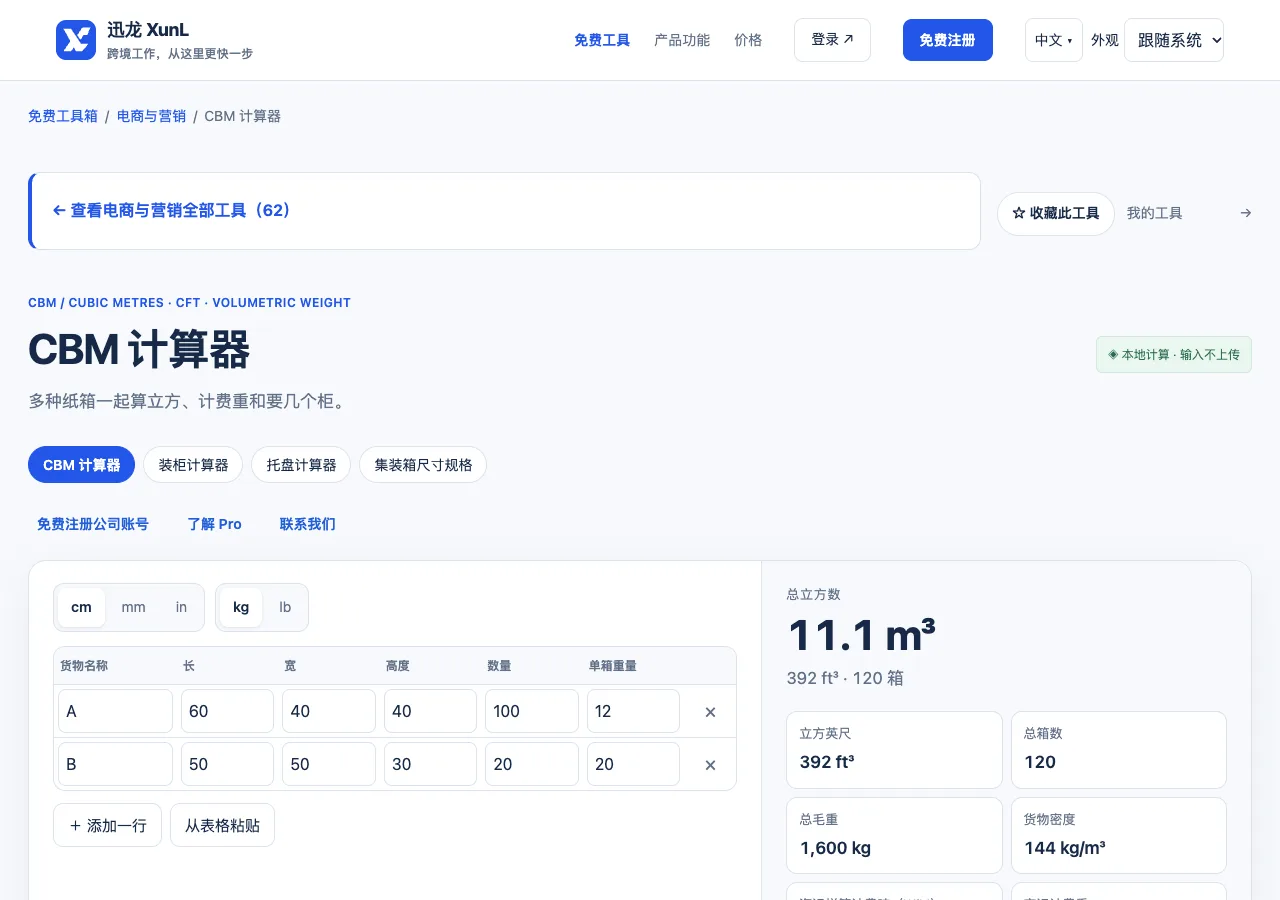Switch to 集装箱尺寸规格 tab
This screenshot has width=1280, height=900.
(x=423, y=465)
